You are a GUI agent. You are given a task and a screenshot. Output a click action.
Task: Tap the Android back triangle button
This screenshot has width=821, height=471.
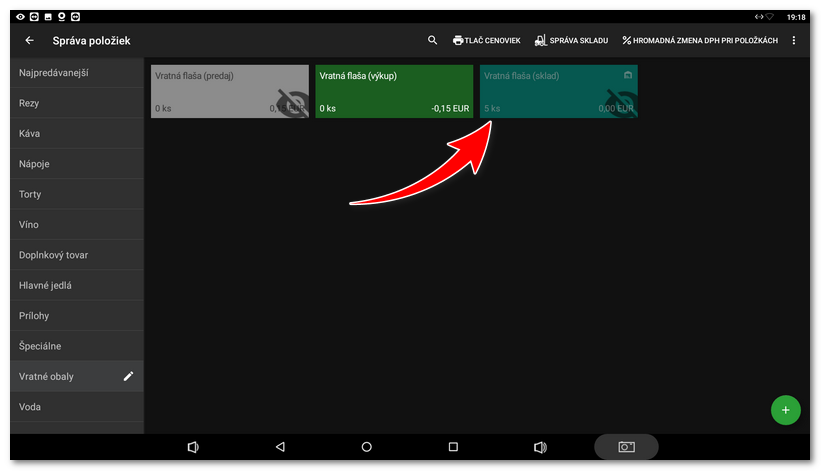pos(280,447)
